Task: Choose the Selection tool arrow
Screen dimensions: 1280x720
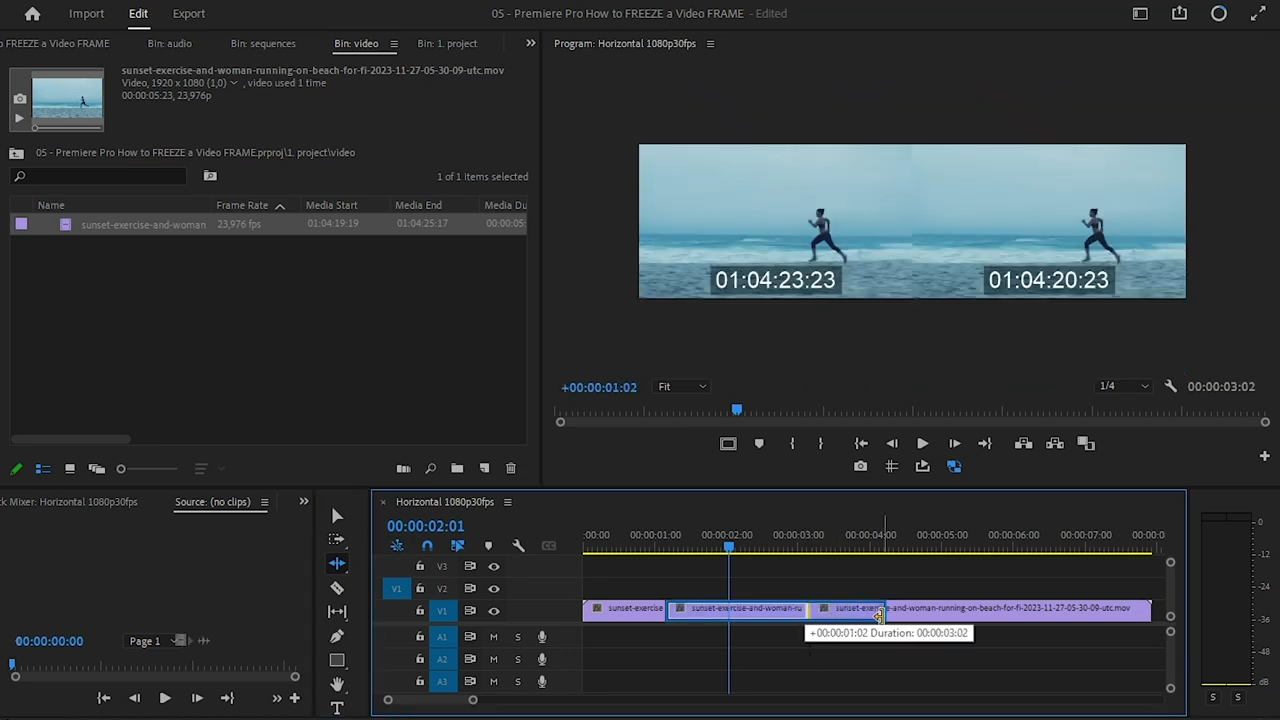Action: coord(337,515)
